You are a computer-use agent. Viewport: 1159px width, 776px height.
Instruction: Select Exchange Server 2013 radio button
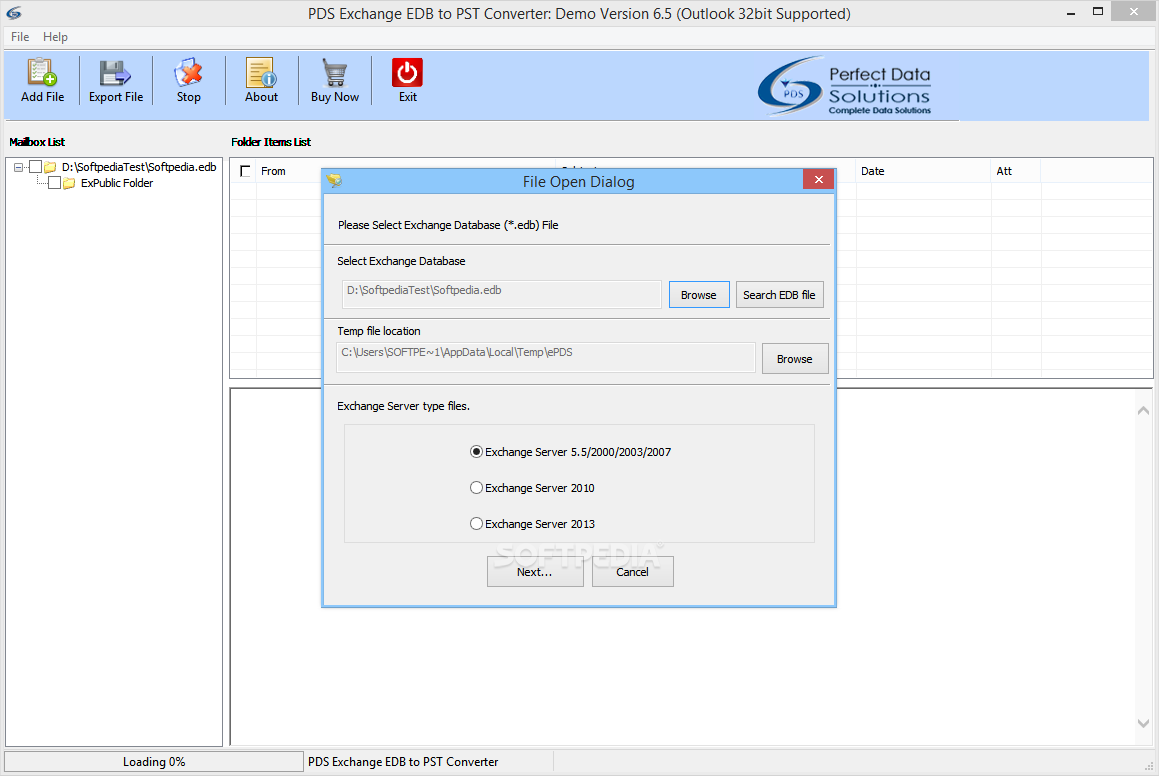tap(477, 523)
